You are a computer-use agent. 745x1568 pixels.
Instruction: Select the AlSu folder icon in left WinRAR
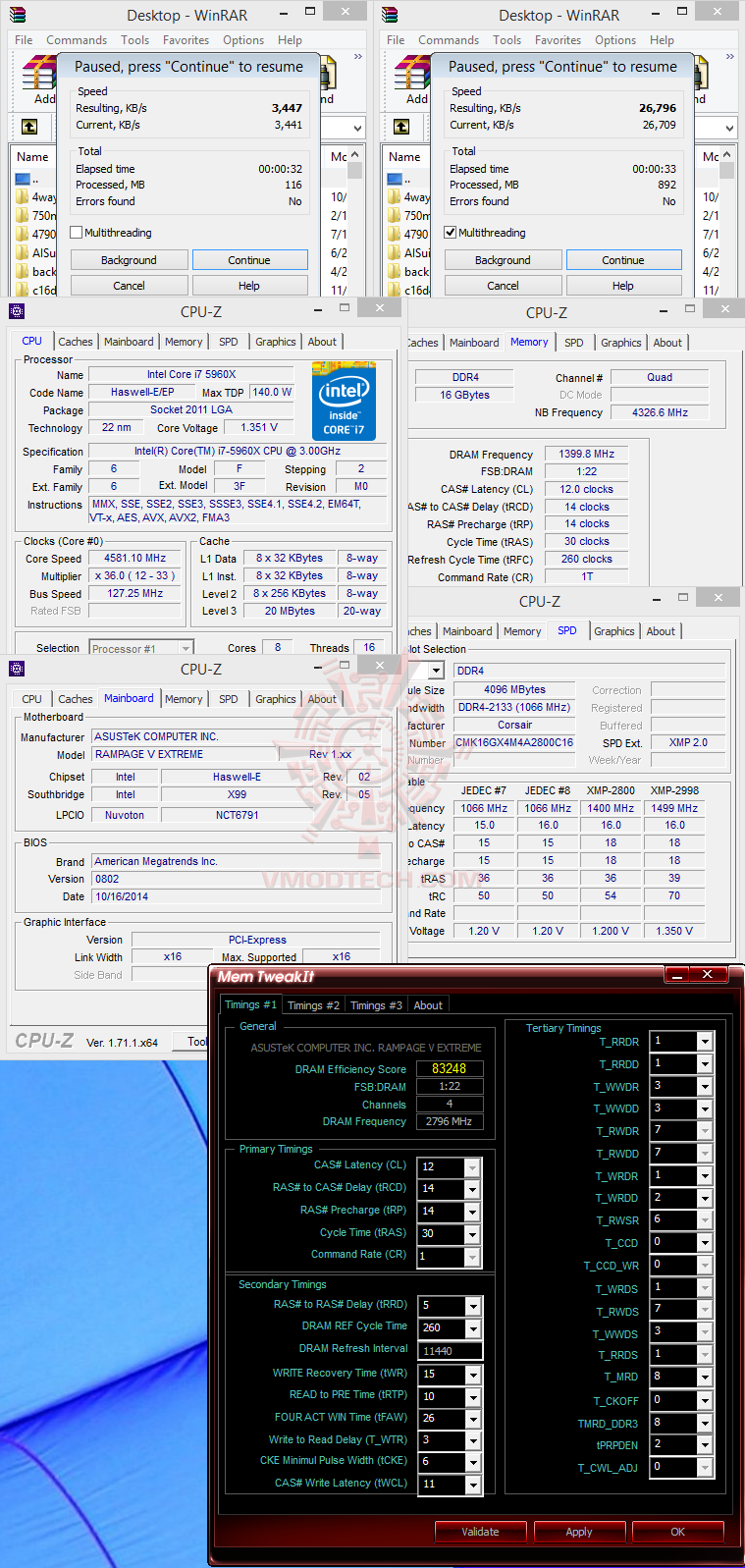coord(23,252)
